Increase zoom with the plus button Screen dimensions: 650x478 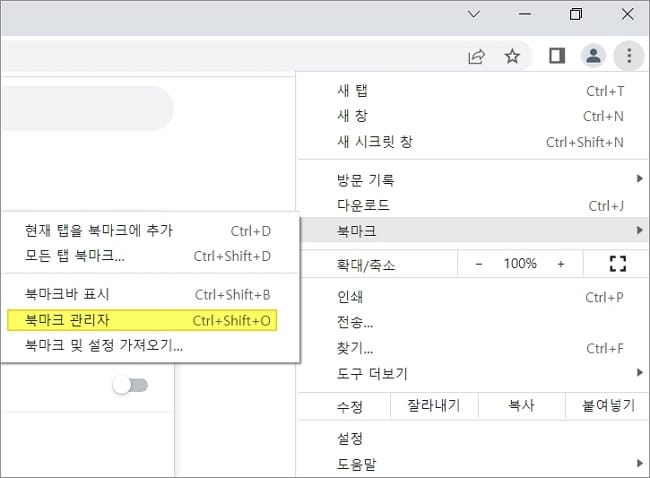coord(560,264)
